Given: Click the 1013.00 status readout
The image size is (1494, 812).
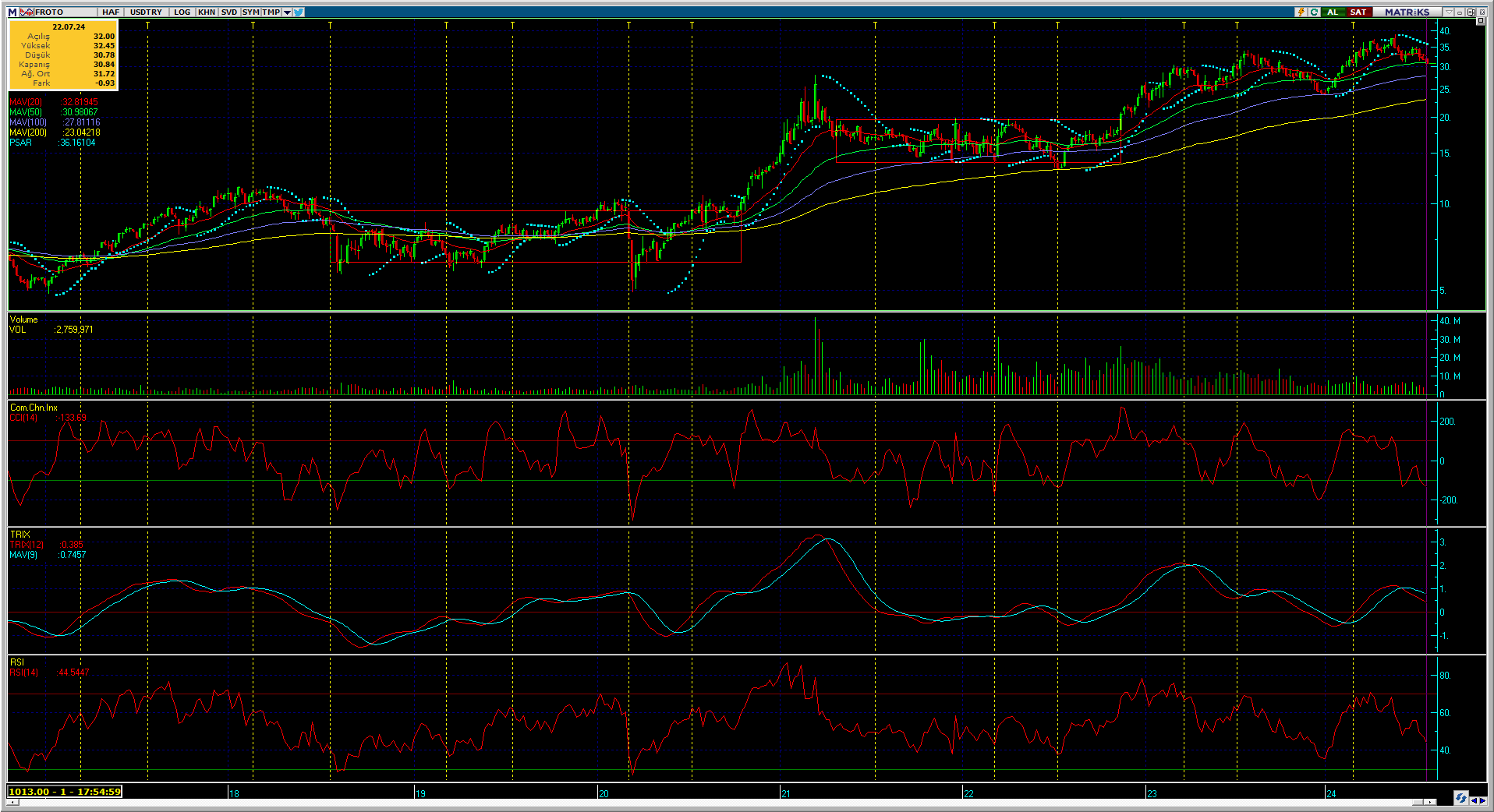Looking at the screenshot, I should [65, 792].
